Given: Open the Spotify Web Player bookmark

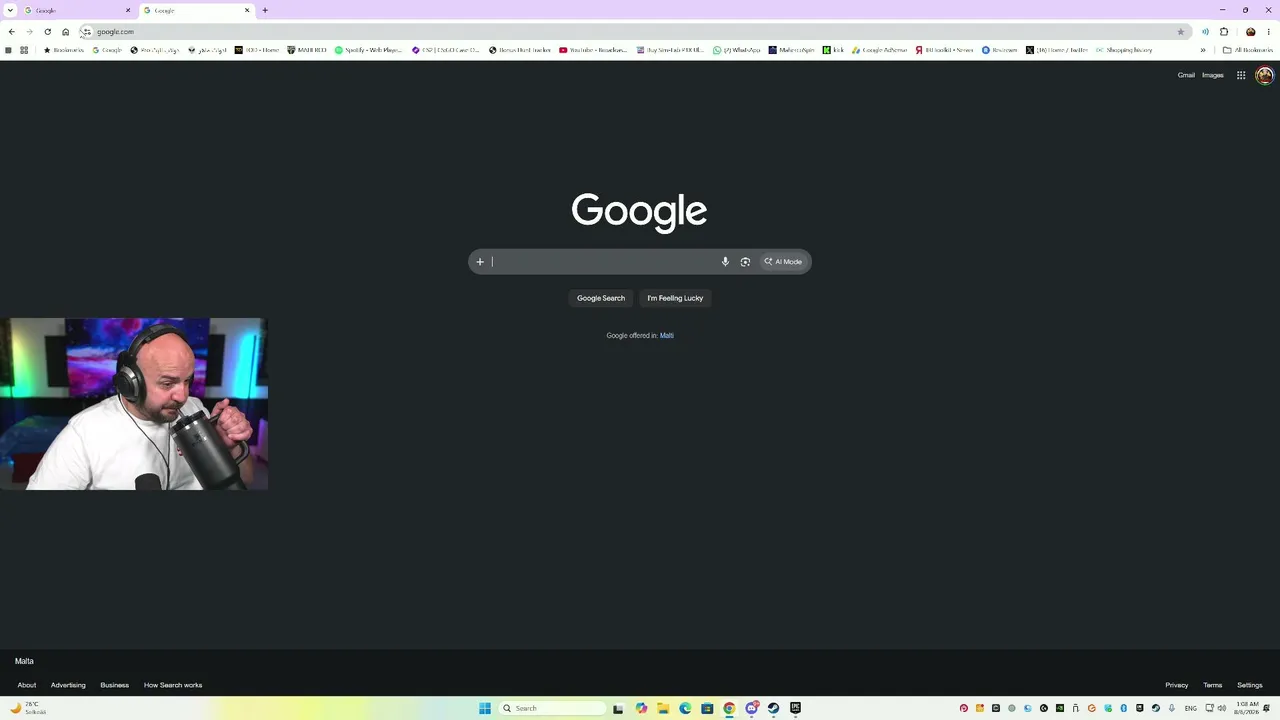Looking at the screenshot, I should click(369, 50).
